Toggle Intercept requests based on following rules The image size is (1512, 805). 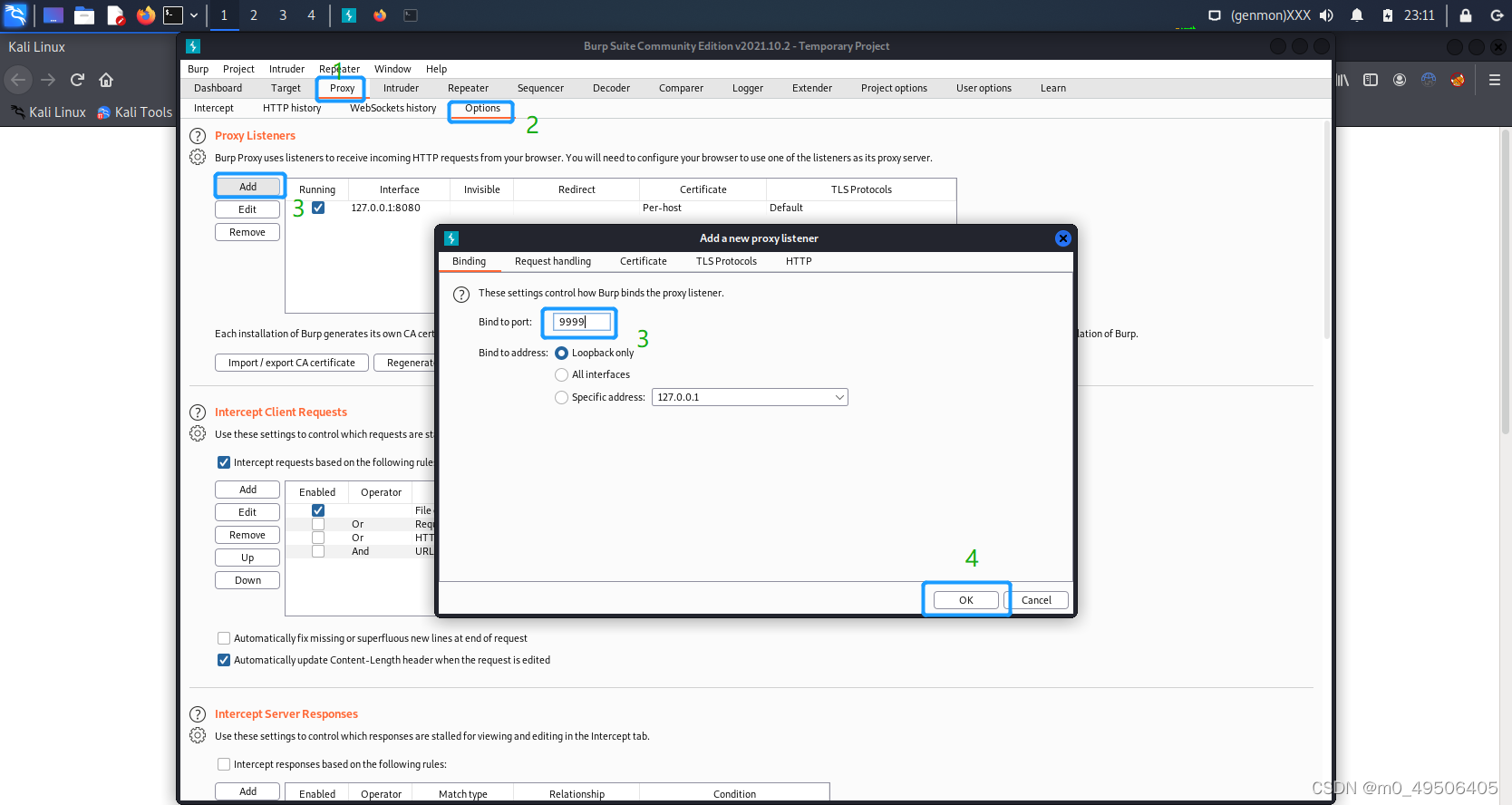coord(224,462)
